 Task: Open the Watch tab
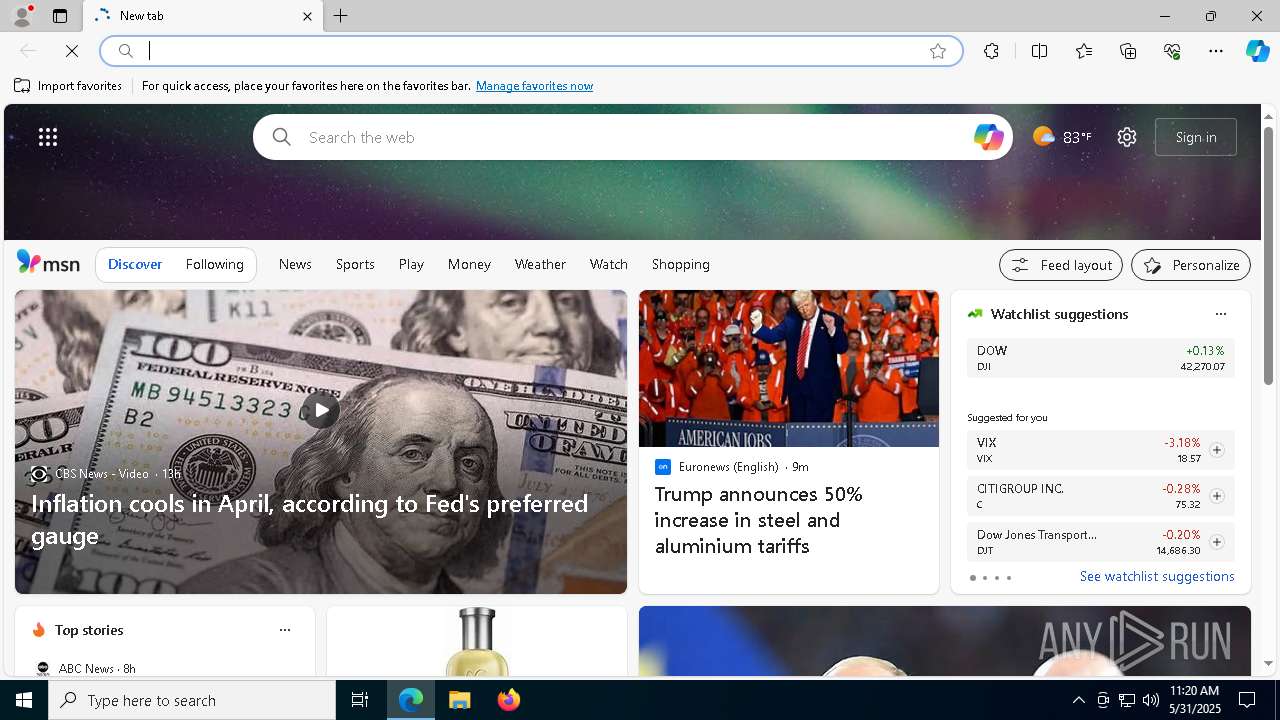pyautogui.click(x=609, y=264)
